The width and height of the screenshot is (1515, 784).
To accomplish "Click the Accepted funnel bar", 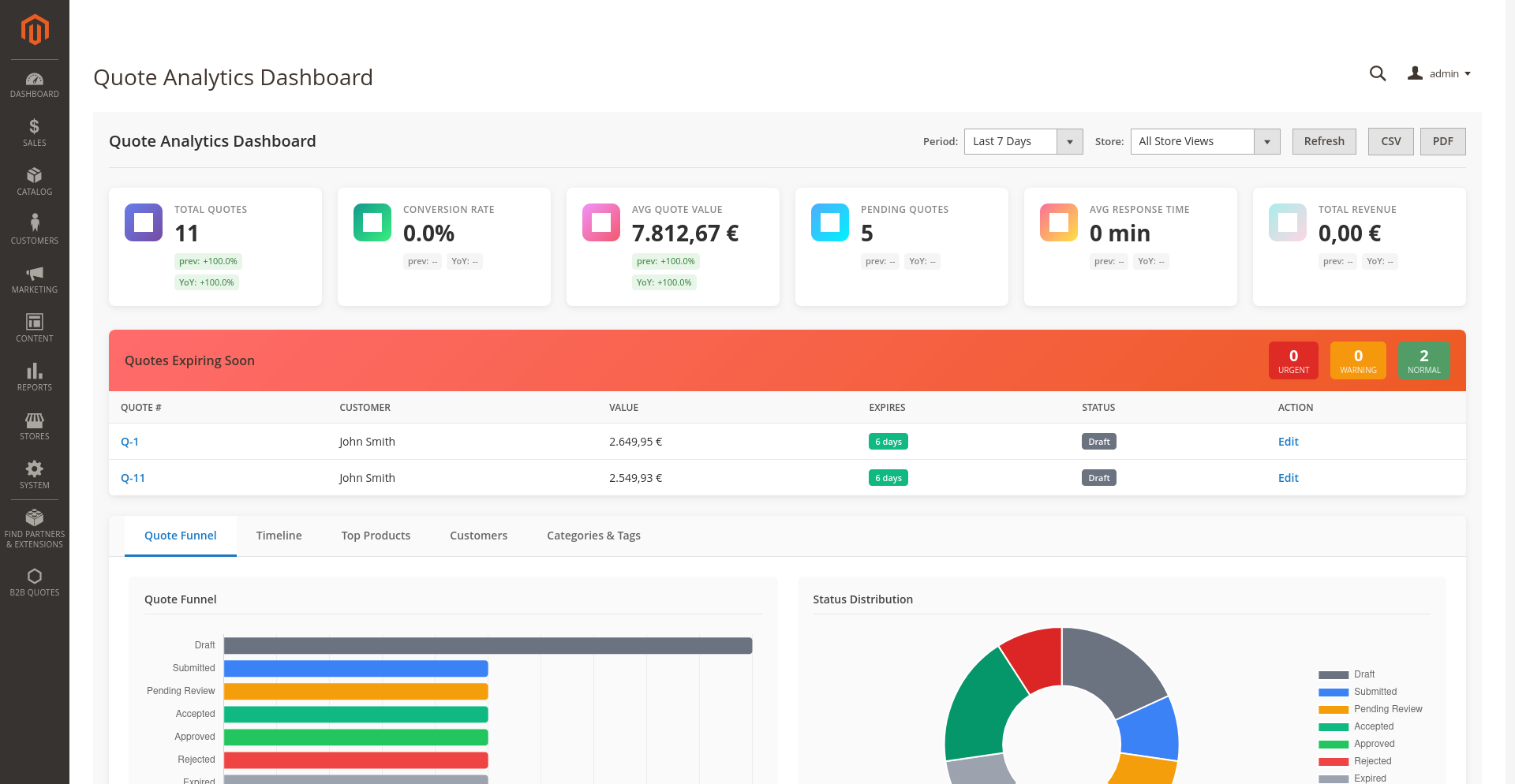I will point(356,715).
